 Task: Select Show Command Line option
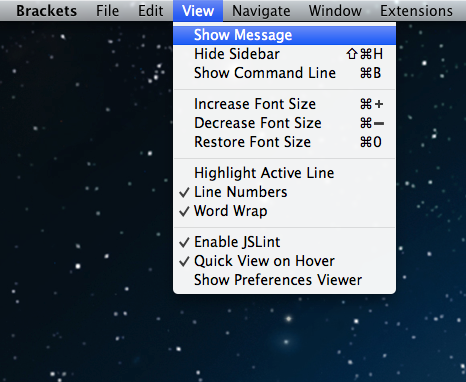point(284,73)
